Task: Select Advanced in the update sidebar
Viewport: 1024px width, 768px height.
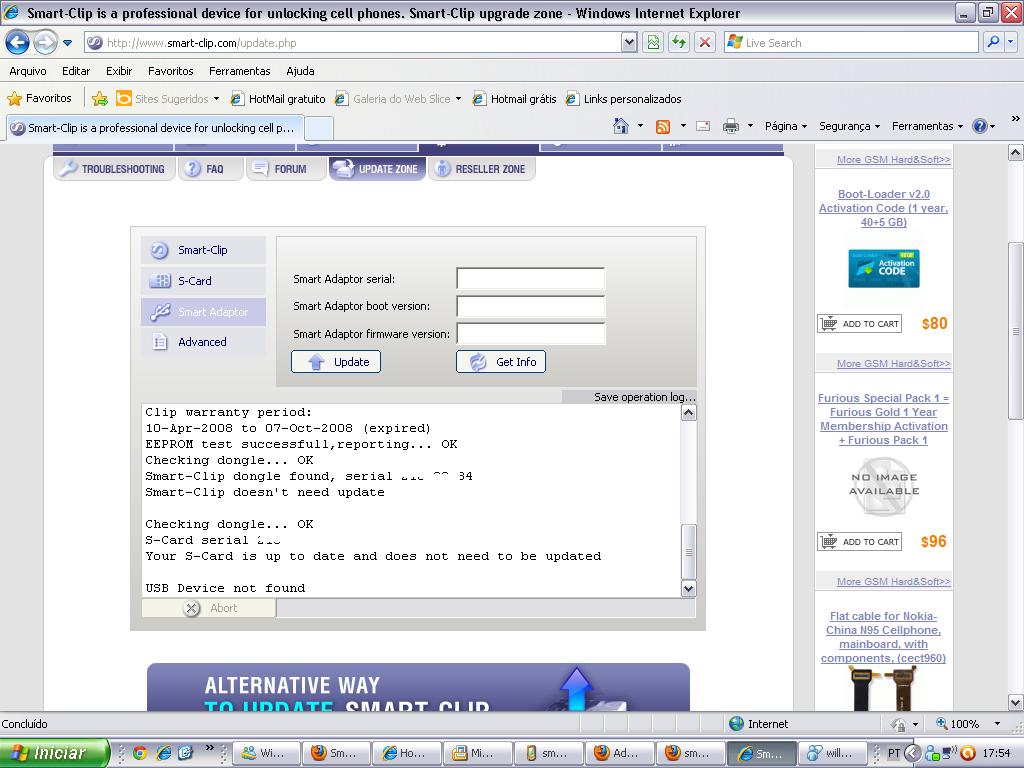Action: coord(203,342)
